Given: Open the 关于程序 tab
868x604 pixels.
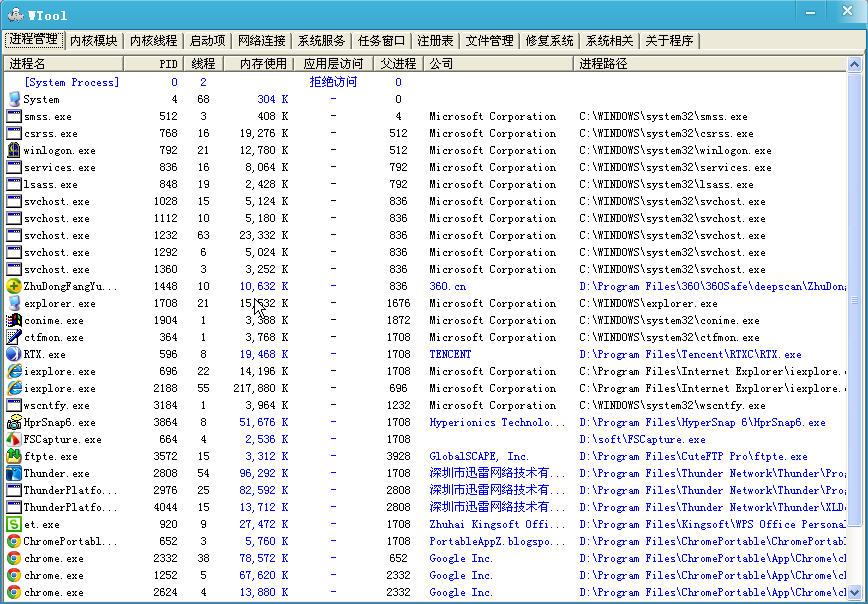Looking at the screenshot, I should point(669,41).
